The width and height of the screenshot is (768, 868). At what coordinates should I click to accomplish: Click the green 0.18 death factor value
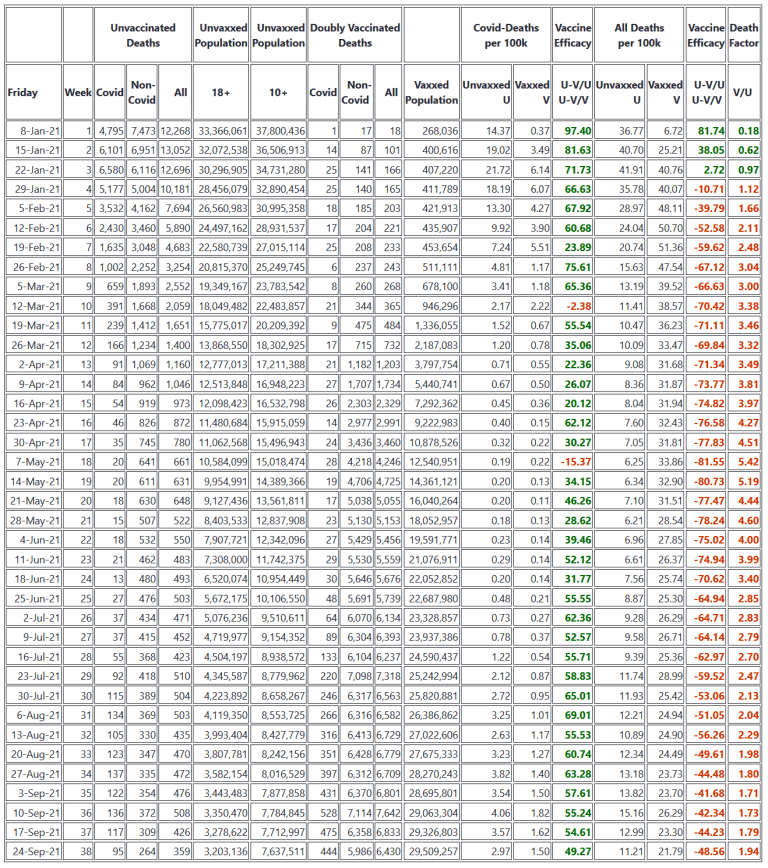click(747, 131)
